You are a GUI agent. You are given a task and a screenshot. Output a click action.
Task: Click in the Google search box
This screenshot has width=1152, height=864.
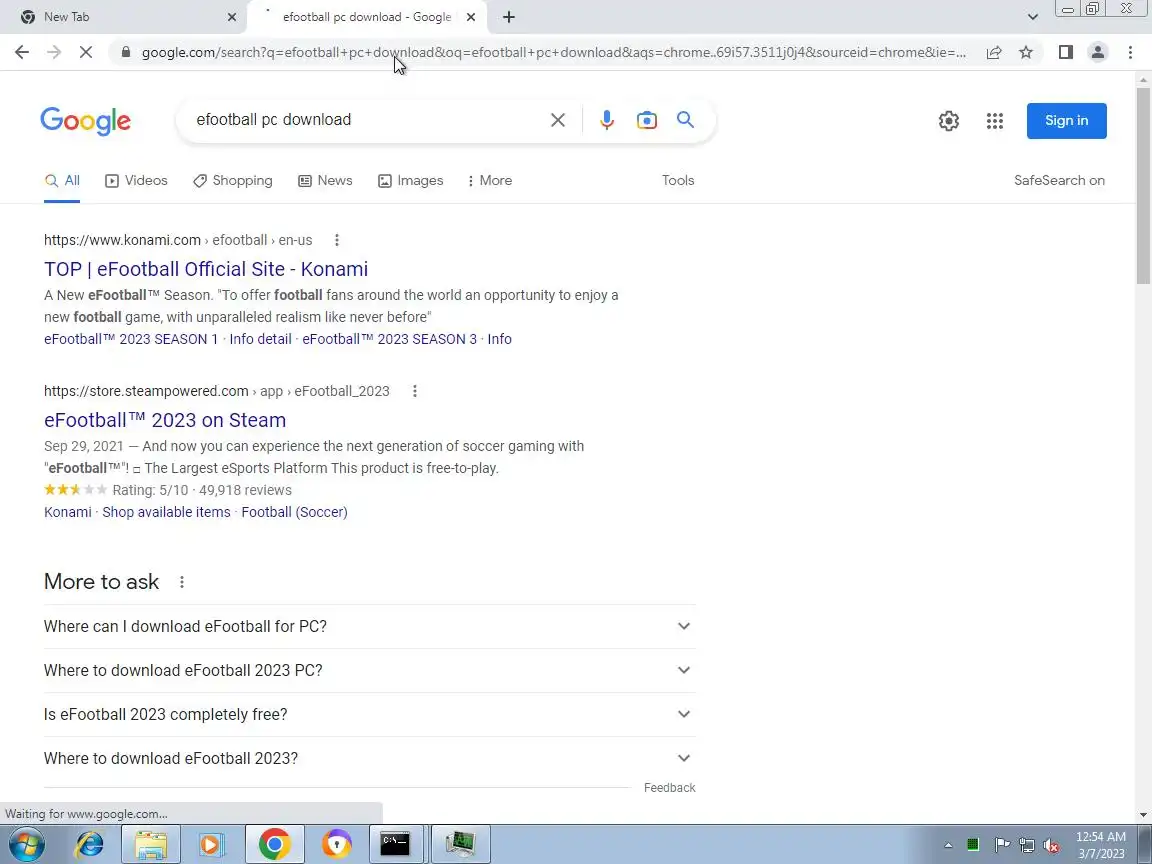coord(367,120)
